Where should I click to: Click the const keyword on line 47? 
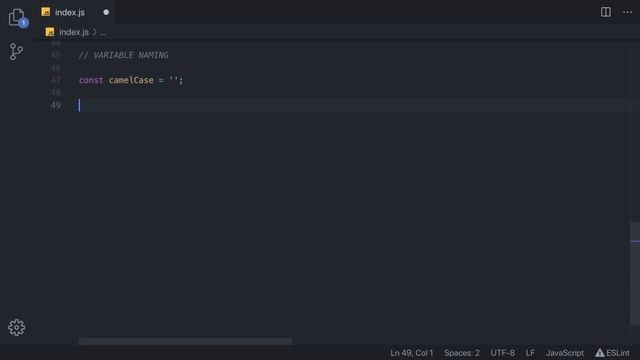tap(91, 80)
